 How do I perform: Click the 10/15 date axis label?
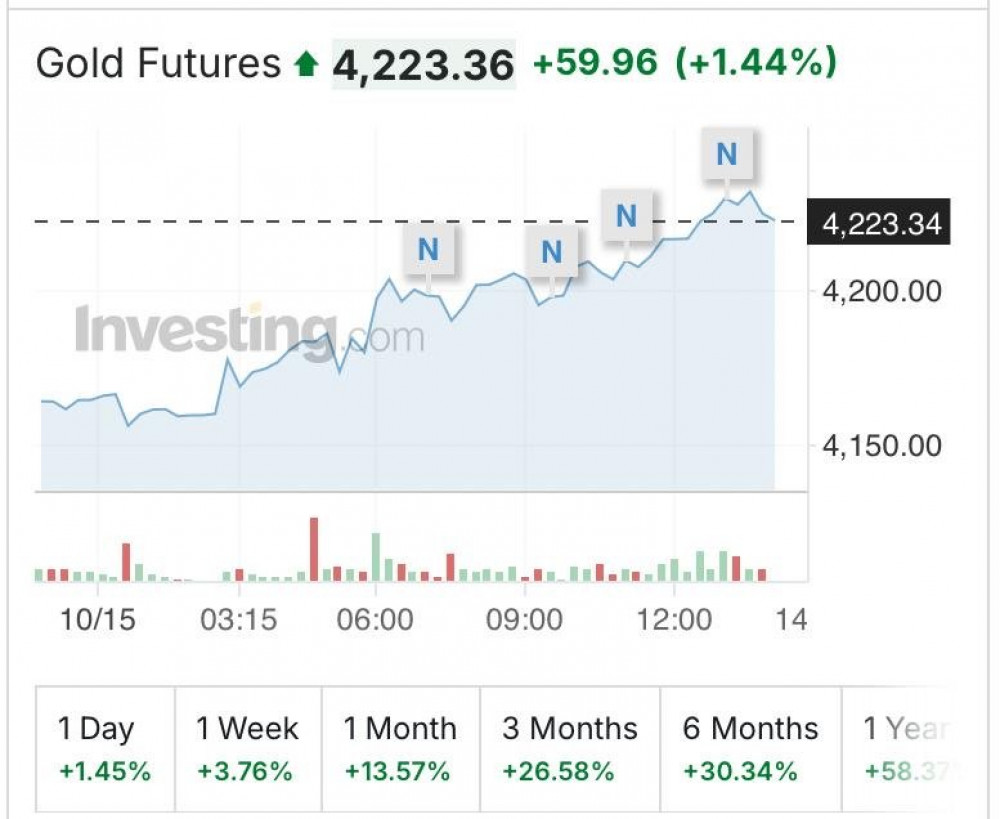[x=98, y=619]
